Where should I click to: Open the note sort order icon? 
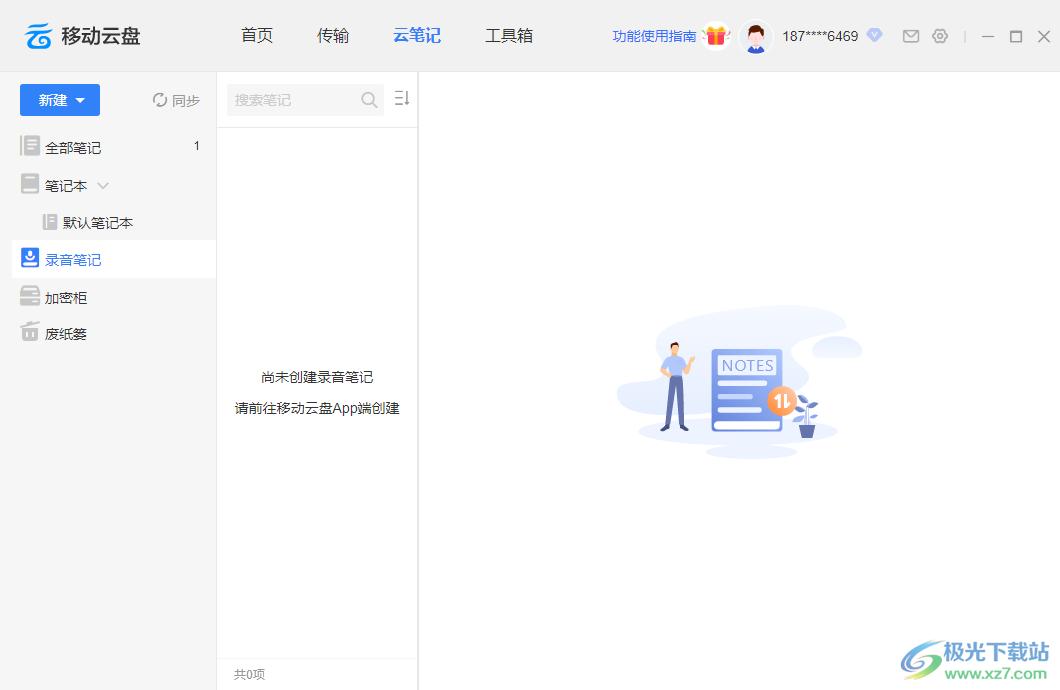pos(402,98)
